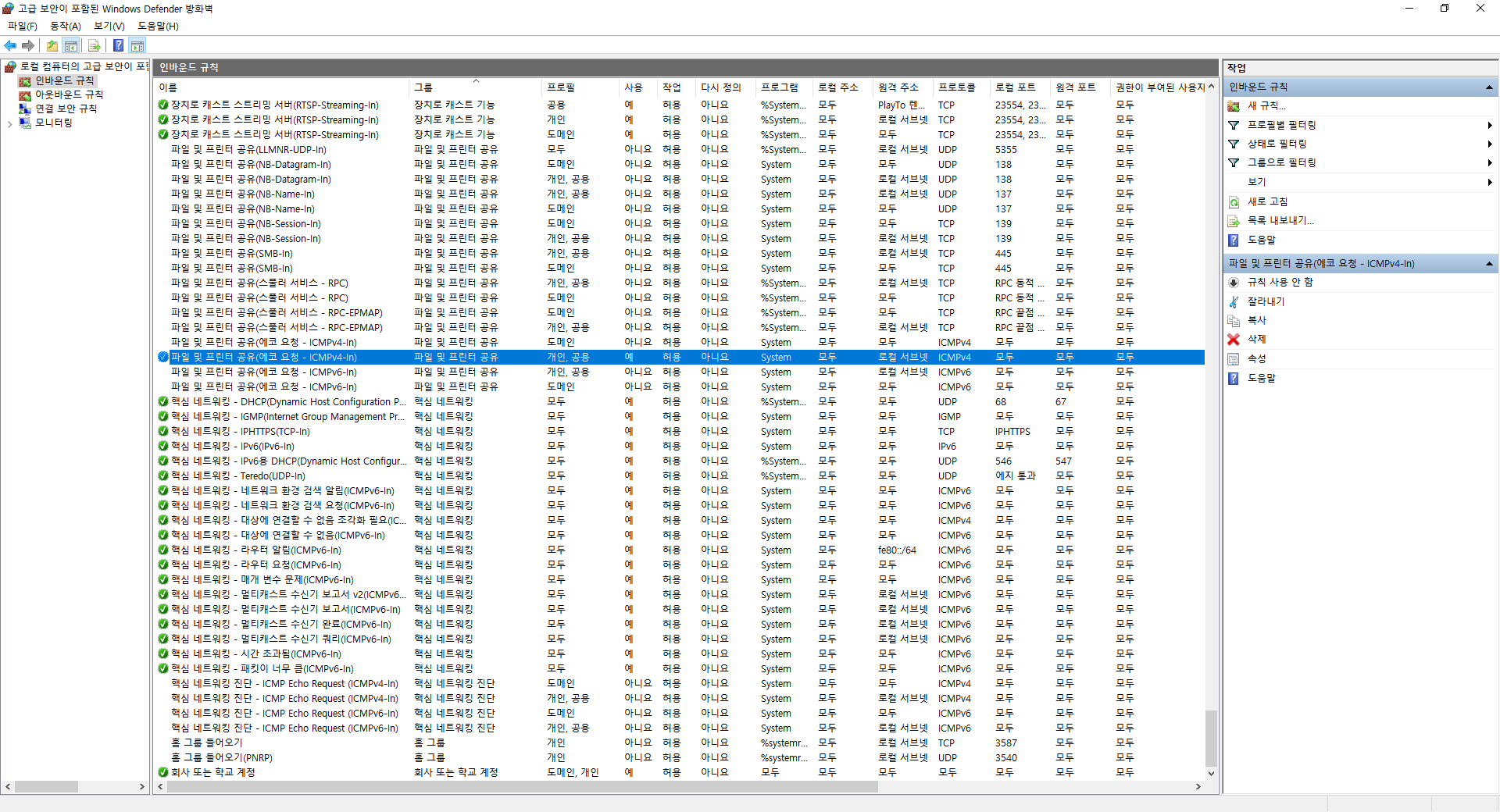Select rule 핵심 네트워킹 - IPv6(IPv6-In)
1500x812 pixels.
point(233,446)
